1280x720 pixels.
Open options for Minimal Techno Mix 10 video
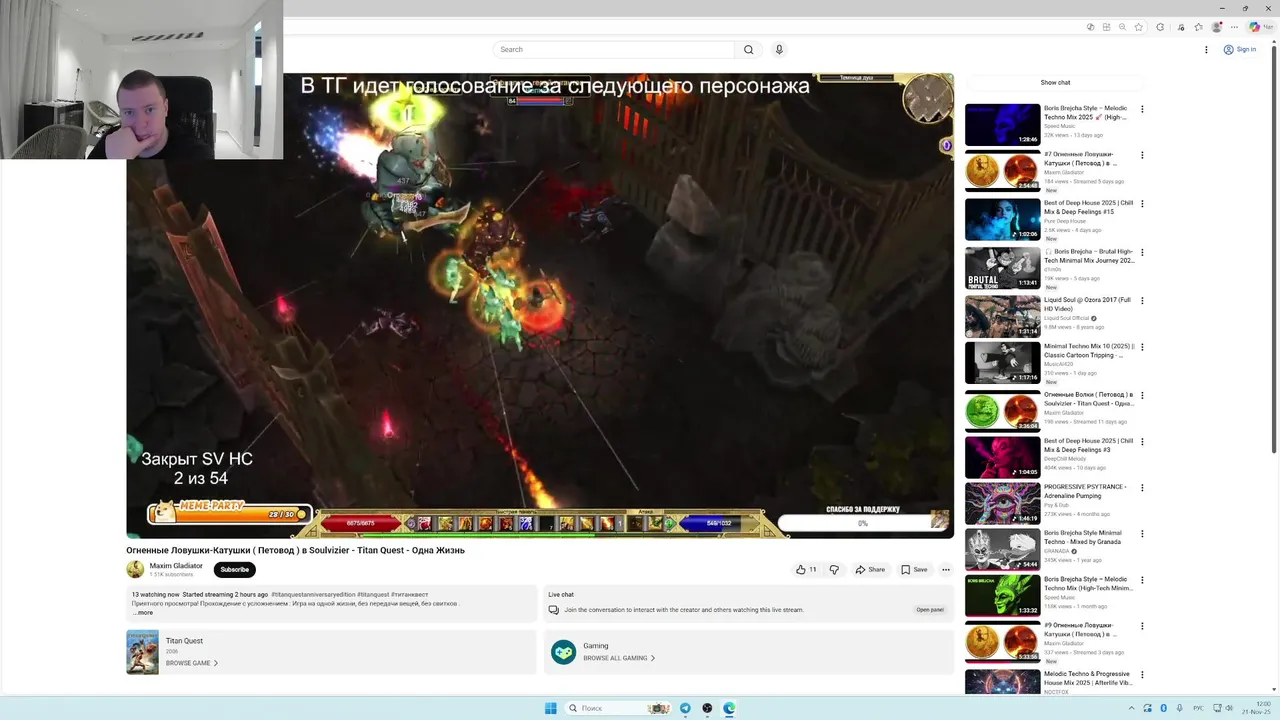pos(1142,347)
